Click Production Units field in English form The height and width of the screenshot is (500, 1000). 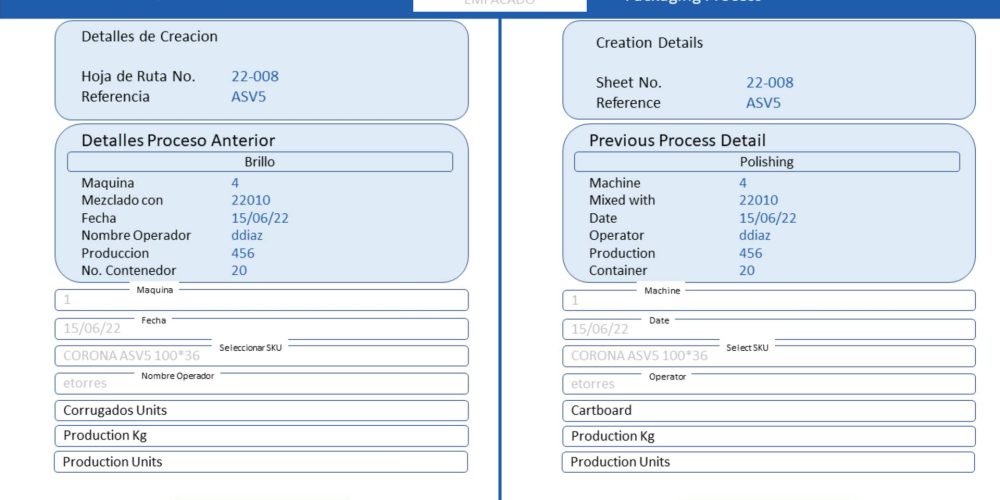coord(768,462)
